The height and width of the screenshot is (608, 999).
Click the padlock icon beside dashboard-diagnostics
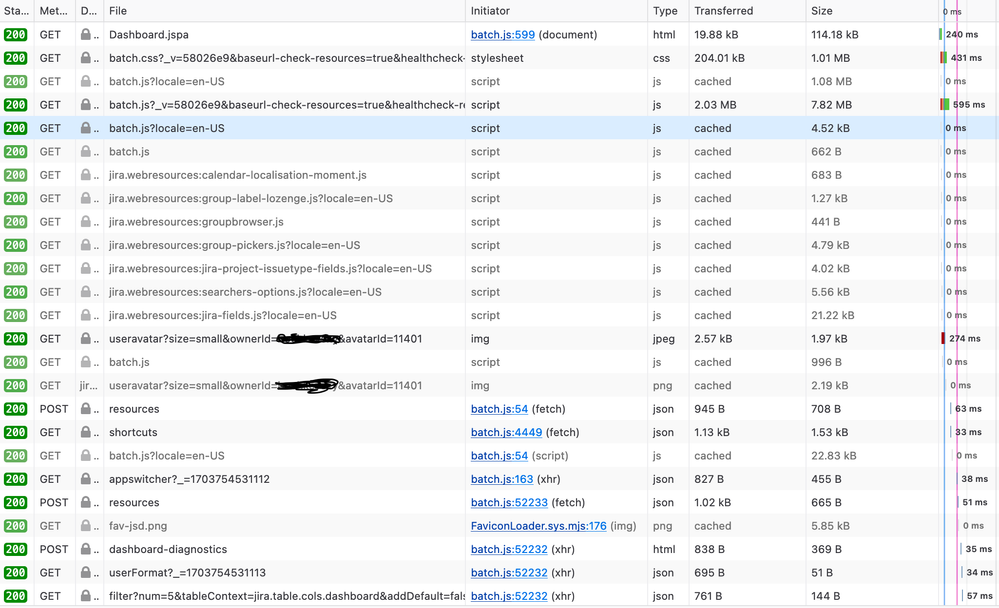tap(86, 549)
